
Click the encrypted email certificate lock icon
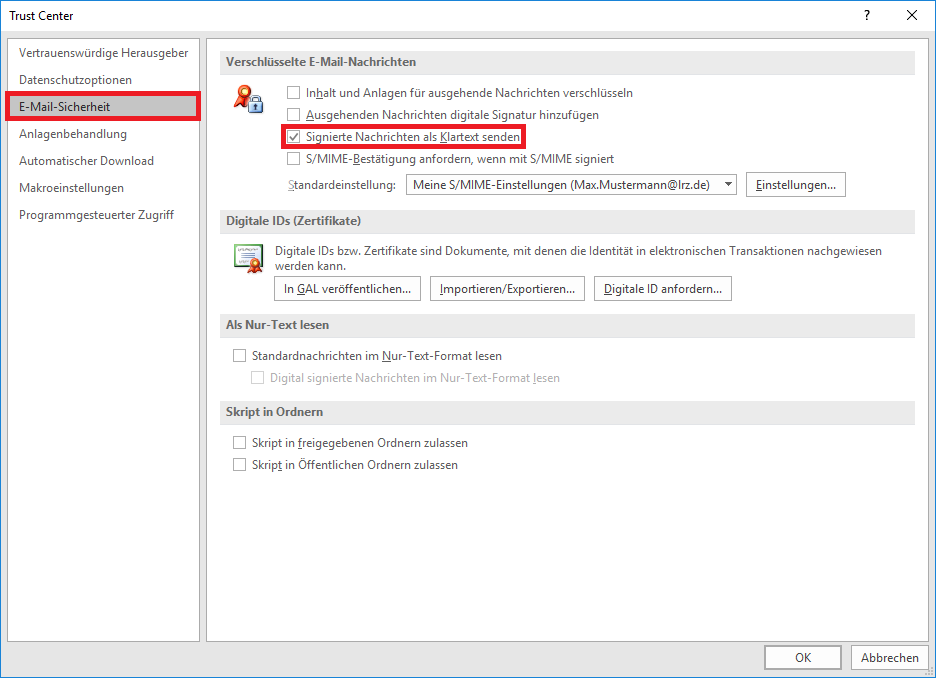tap(246, 98)
